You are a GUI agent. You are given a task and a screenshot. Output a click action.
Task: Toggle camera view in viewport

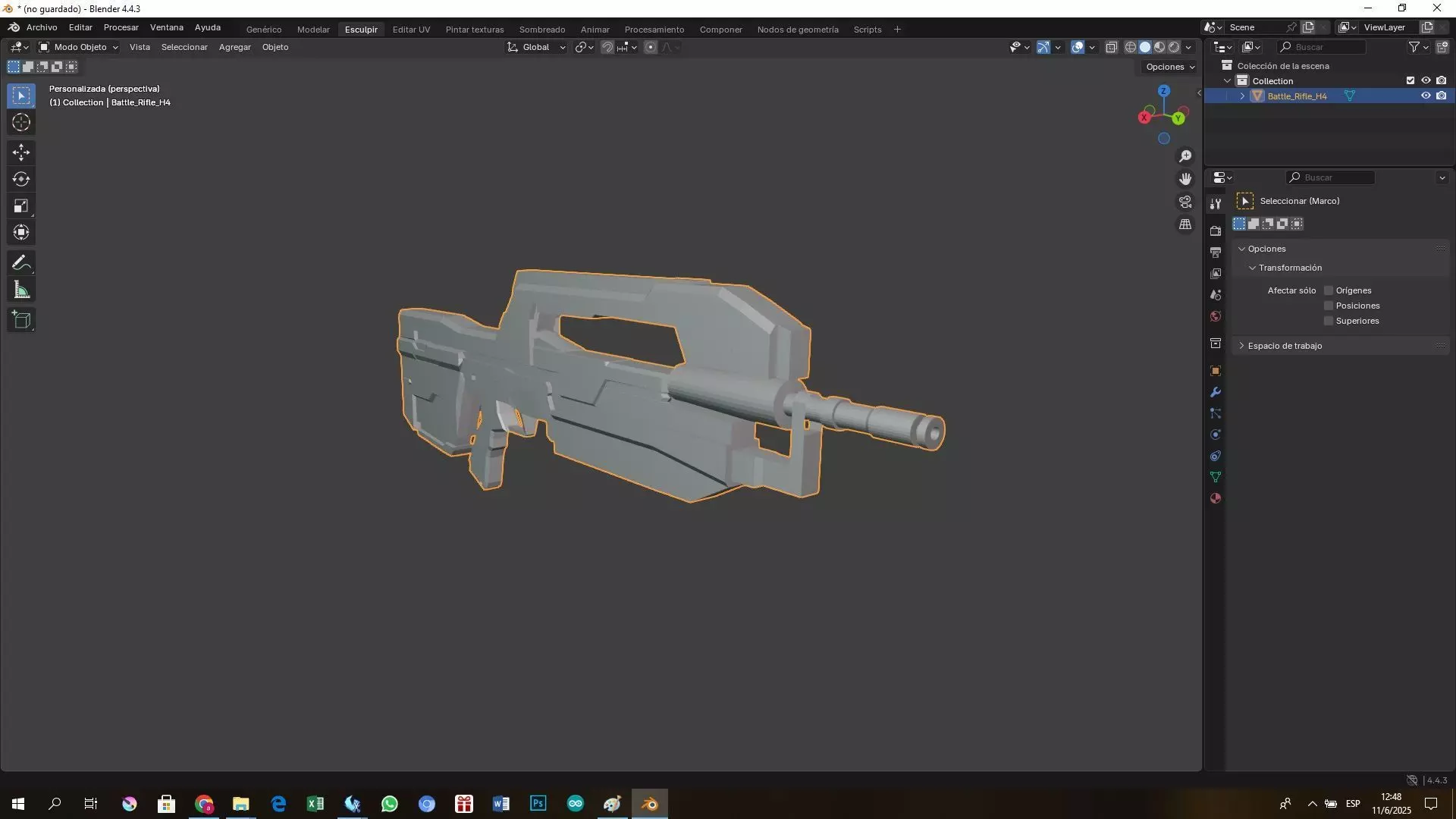coord(1185,202)
